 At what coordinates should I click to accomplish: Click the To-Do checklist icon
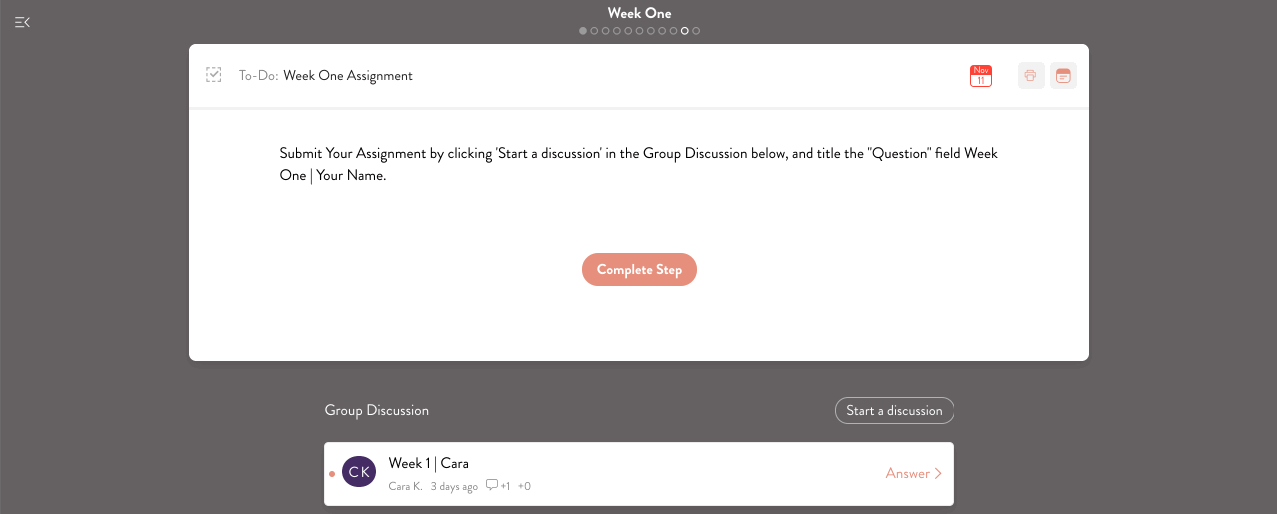(x=213, y=75)
